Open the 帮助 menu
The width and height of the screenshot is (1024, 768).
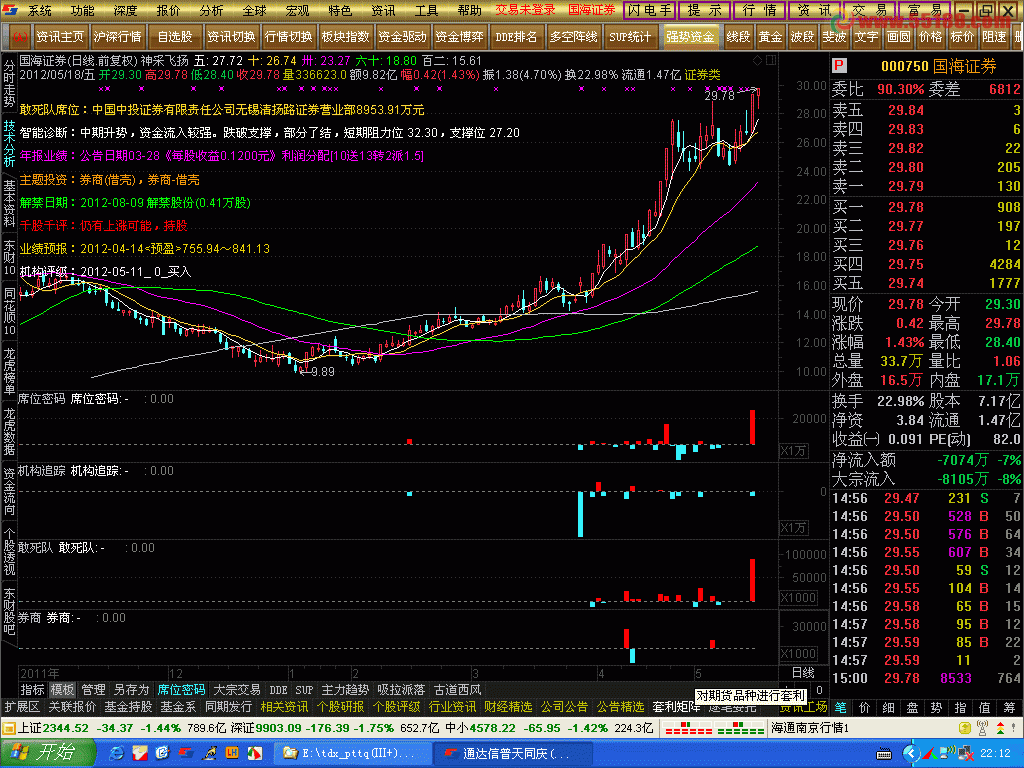click(469, 10)
